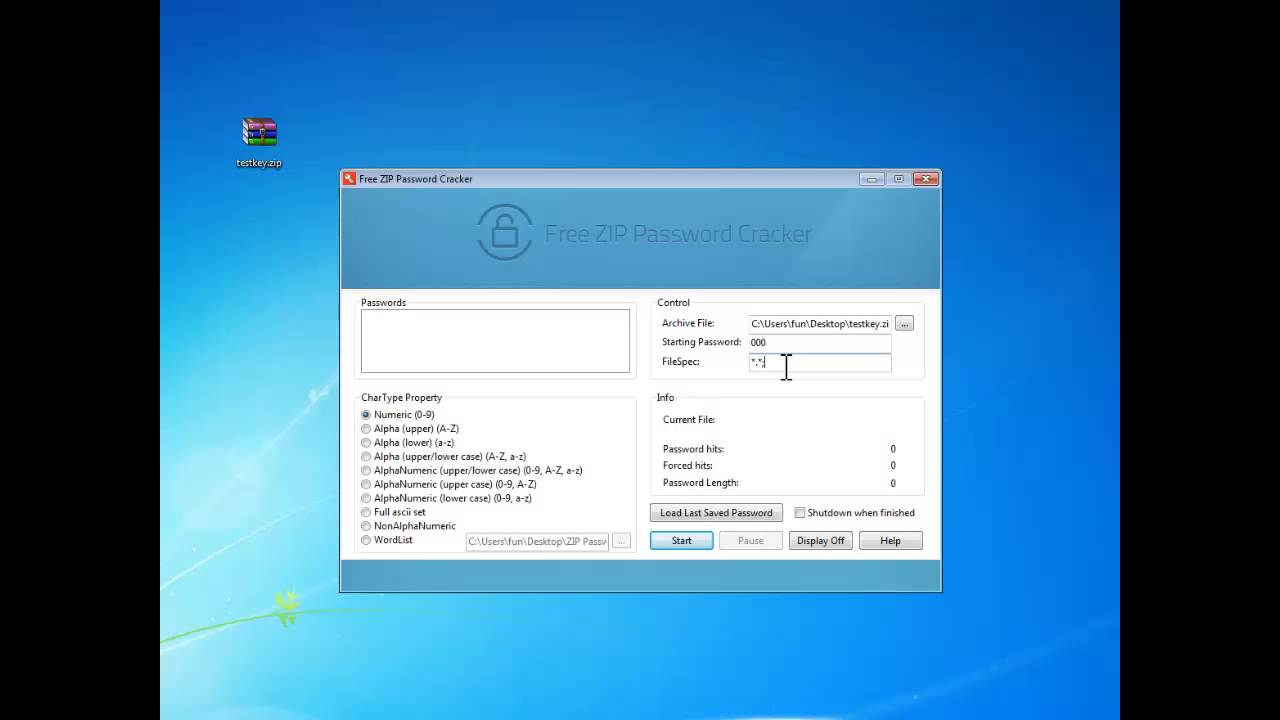The height and width of the screenshot is (720, 1280).
Task: Click the WordList path field
Action: (537, 541)
